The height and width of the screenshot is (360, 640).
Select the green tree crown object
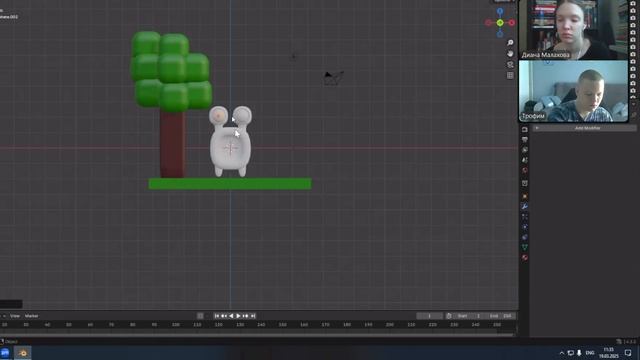(x=171, y=71)
